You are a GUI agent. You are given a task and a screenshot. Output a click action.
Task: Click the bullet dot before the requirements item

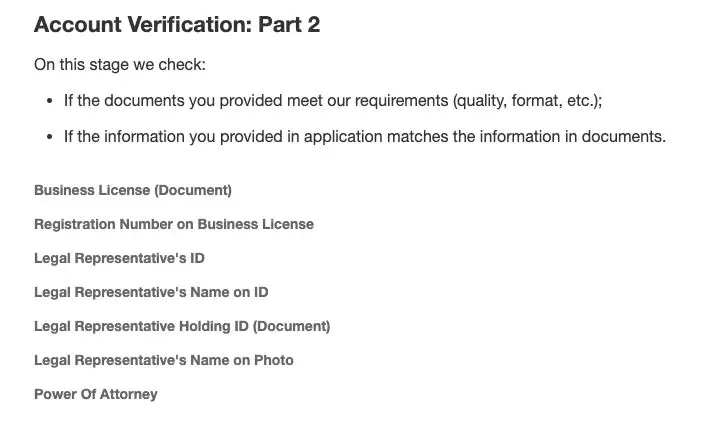click(x=49, y=102)
